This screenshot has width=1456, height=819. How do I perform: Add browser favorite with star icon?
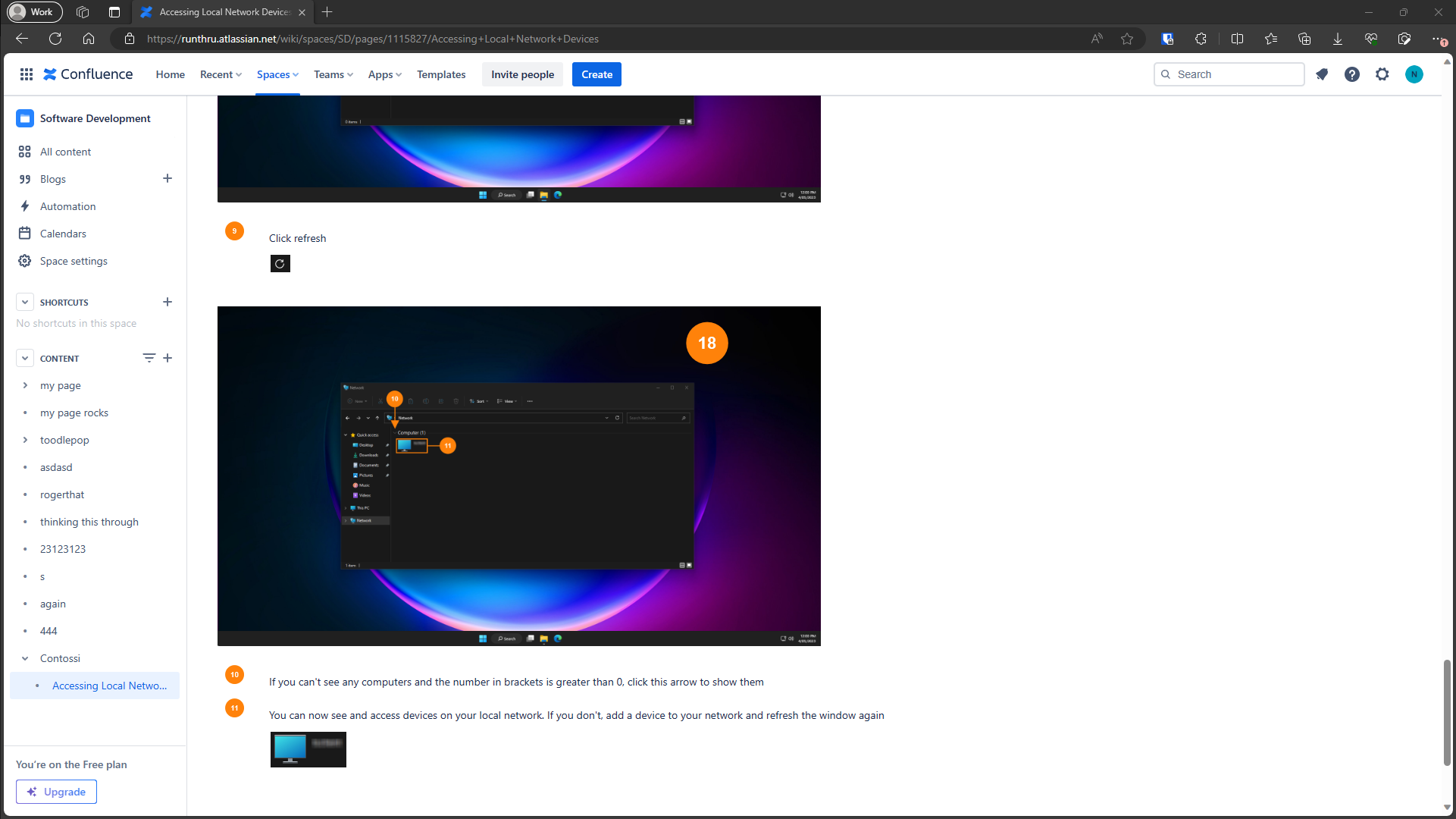pos(1127,39)
